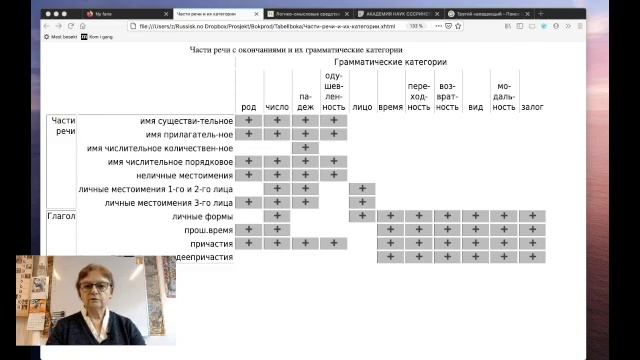Click the причастия row label
This screenshot has height=360, width=640.
click(211, 244)
